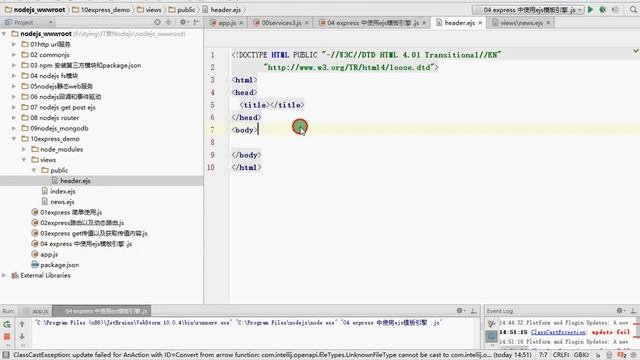Run the current configuration with the green play icon
The height and width of the screenshot is (360, 640).
coord(590,9)
